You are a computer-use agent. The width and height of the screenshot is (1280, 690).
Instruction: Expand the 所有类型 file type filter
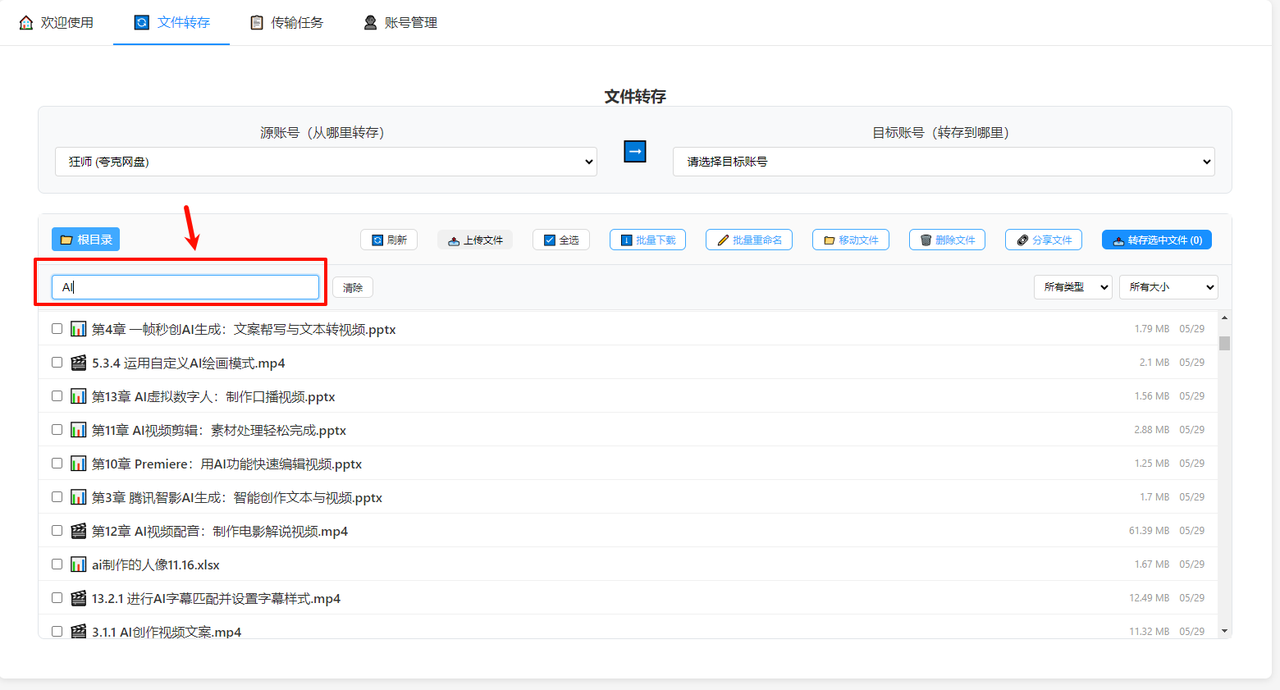click(1072, 287)
